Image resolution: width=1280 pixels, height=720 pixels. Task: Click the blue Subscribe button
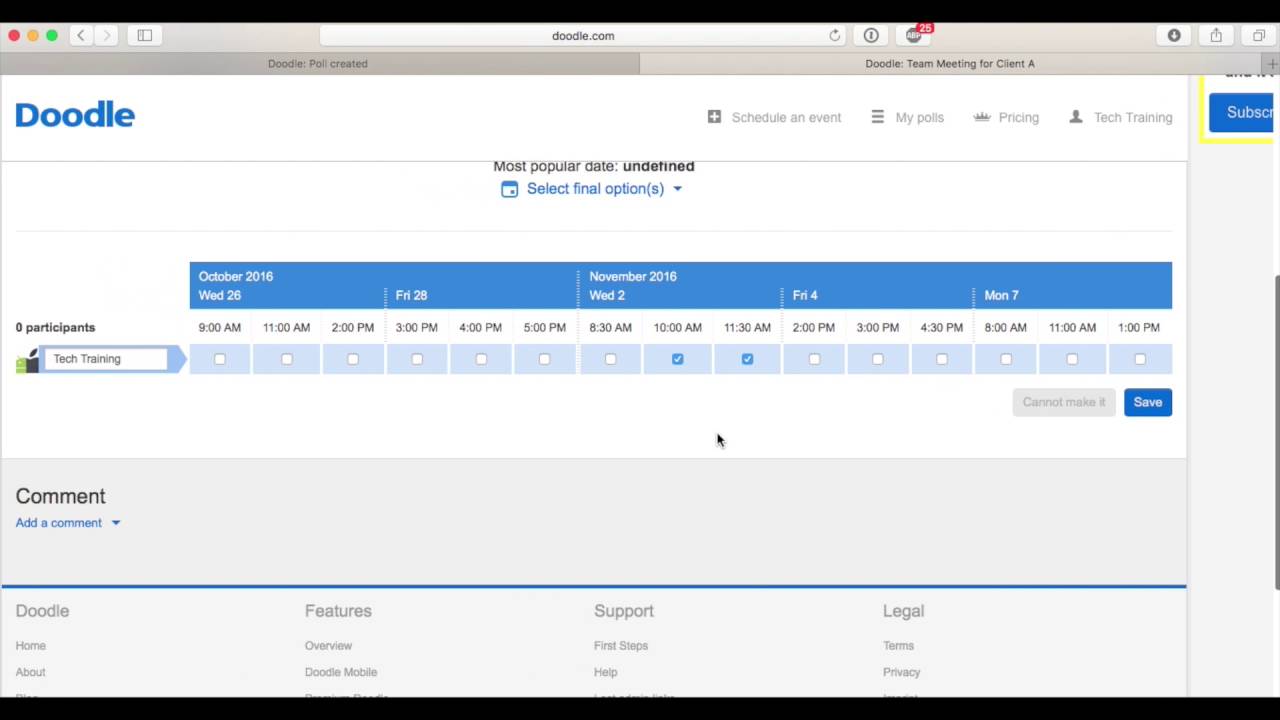[x=1242, y=112]
